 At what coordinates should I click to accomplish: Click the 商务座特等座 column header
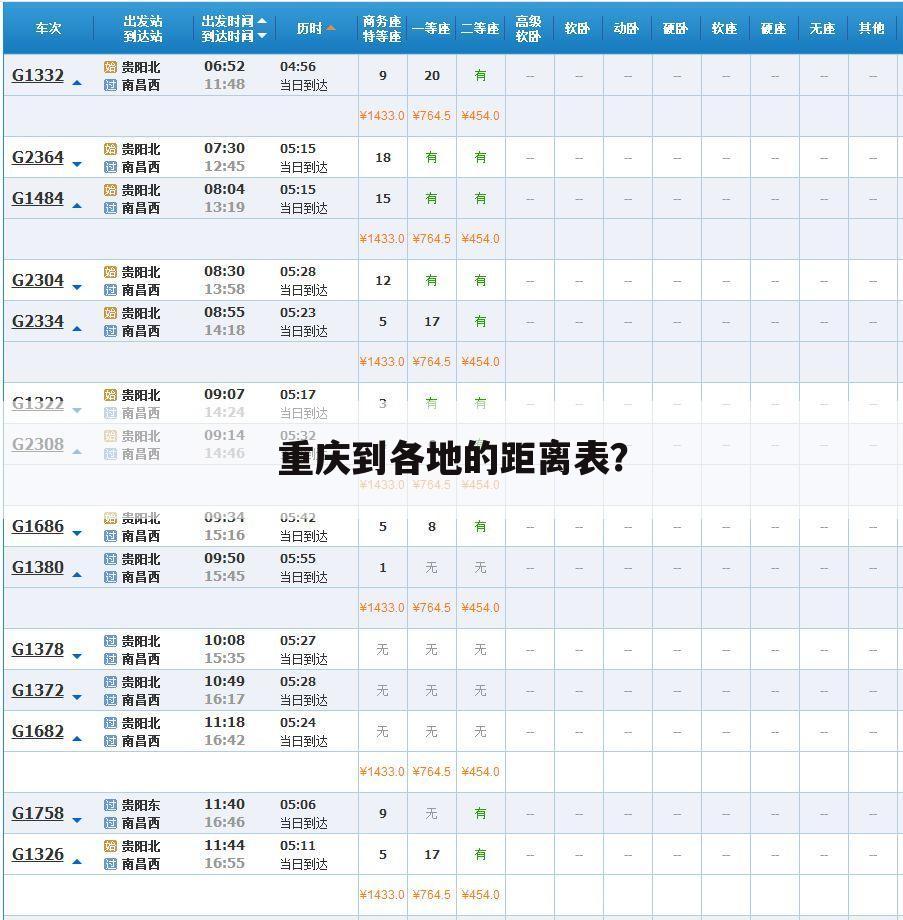click(x=382, y=28)
